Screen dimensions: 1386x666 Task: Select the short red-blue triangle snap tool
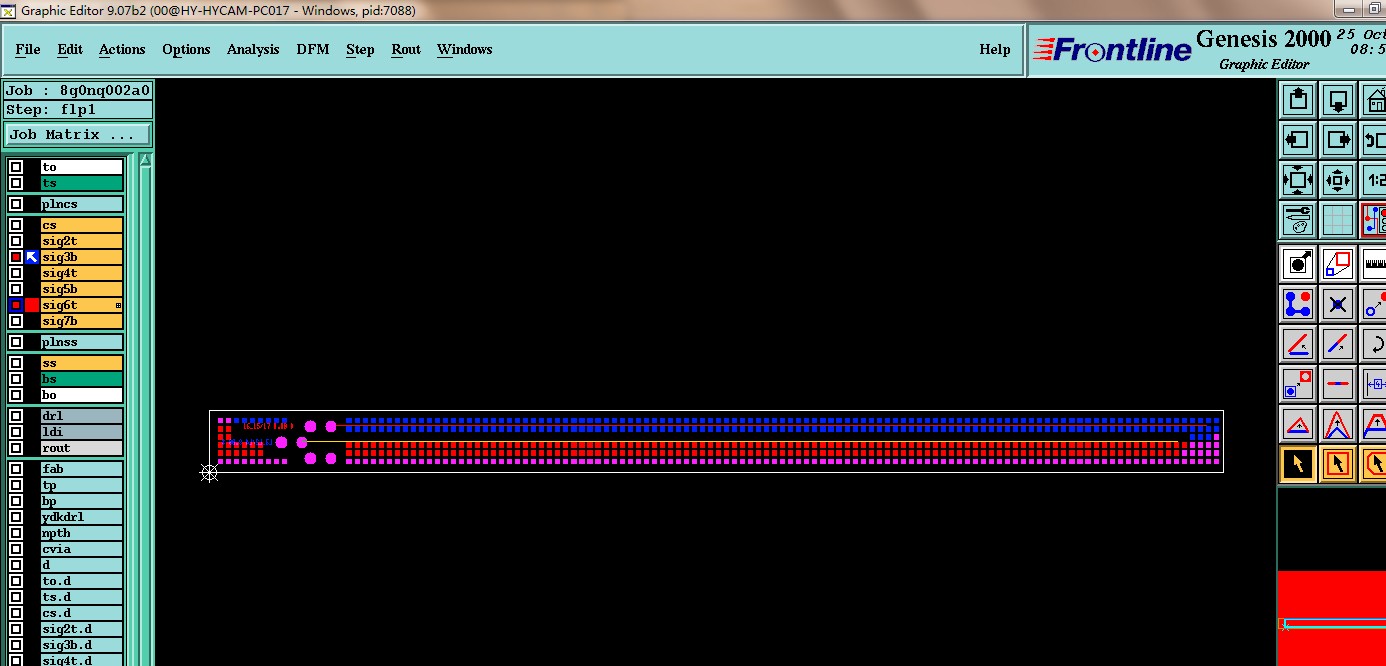click(x=1298, y=424)
